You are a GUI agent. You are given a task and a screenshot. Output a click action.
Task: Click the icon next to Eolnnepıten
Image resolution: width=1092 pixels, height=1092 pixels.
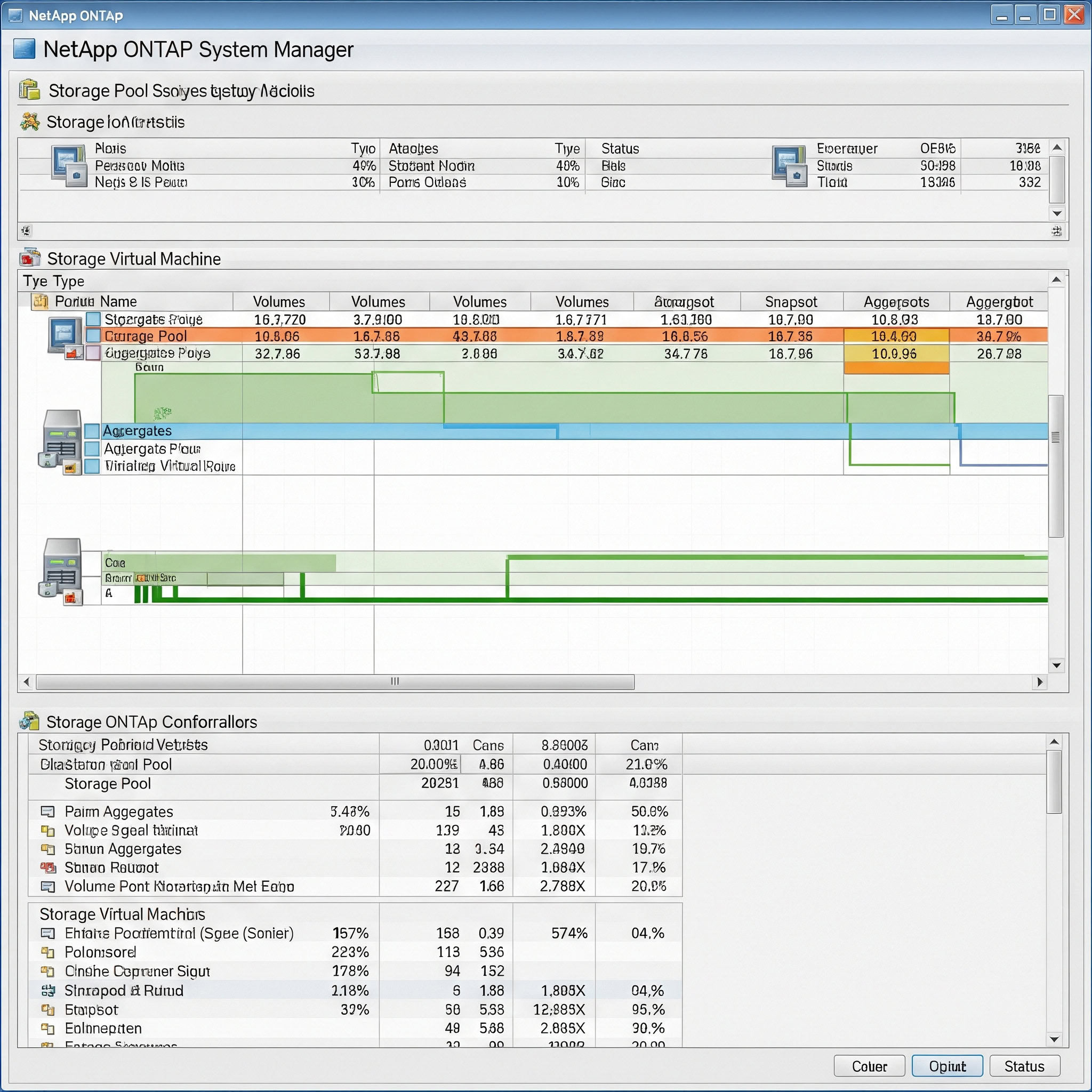coord(48,1028)
